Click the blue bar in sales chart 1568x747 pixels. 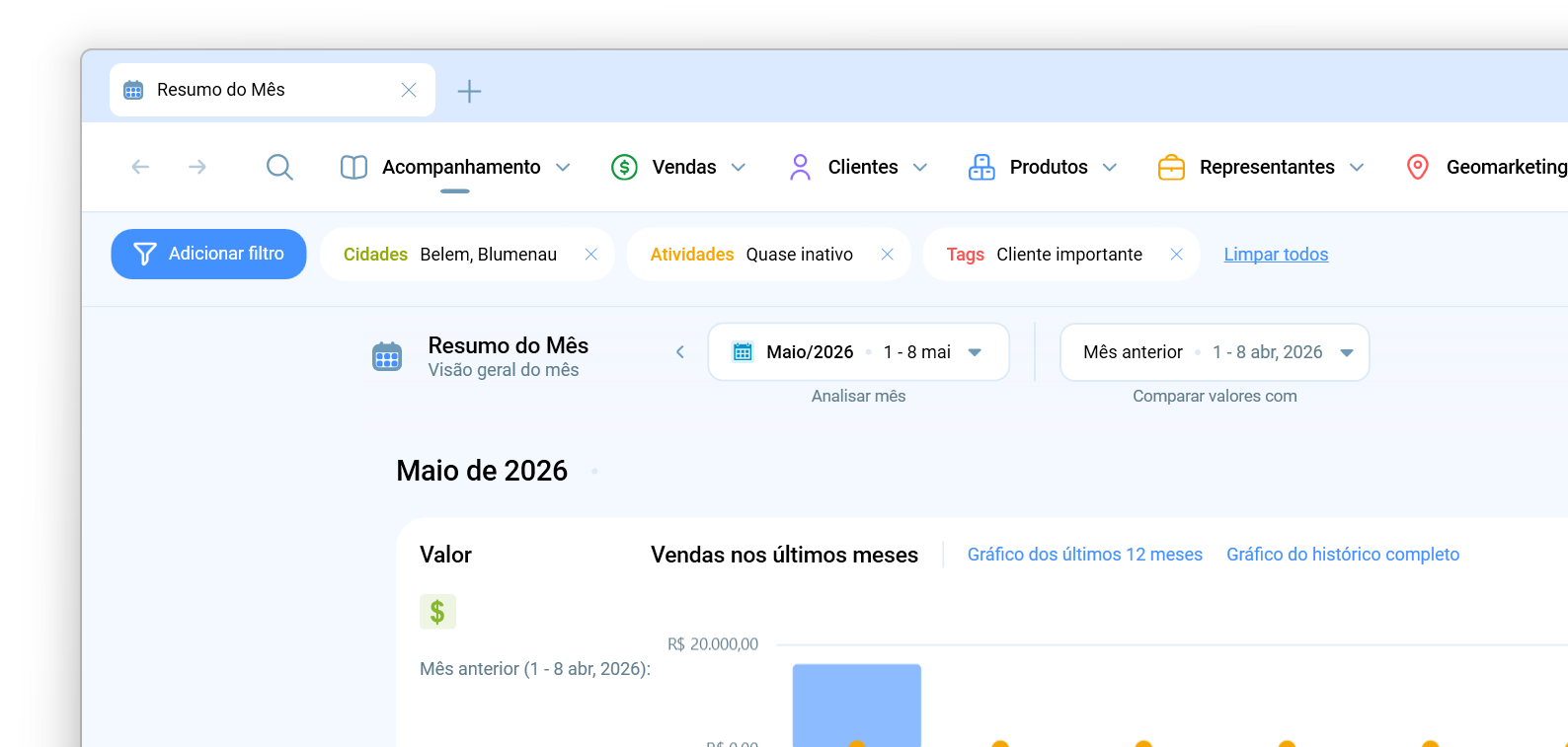[857, 705]
